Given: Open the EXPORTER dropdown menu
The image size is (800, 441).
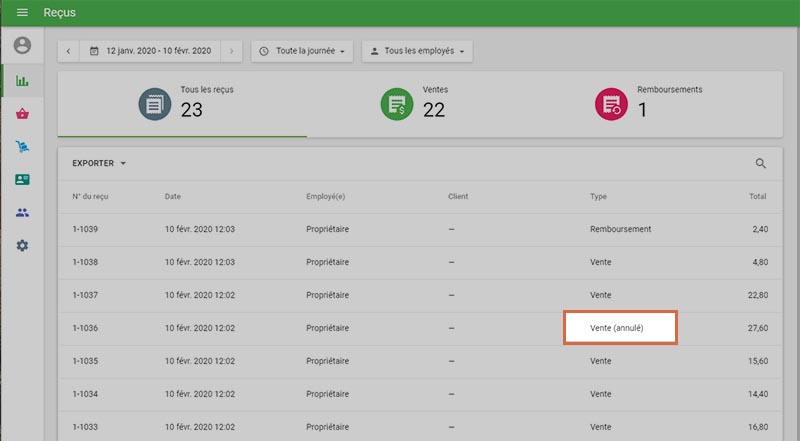Looking at the screenshot, I should pyautogui.click(x=99, y=163).
